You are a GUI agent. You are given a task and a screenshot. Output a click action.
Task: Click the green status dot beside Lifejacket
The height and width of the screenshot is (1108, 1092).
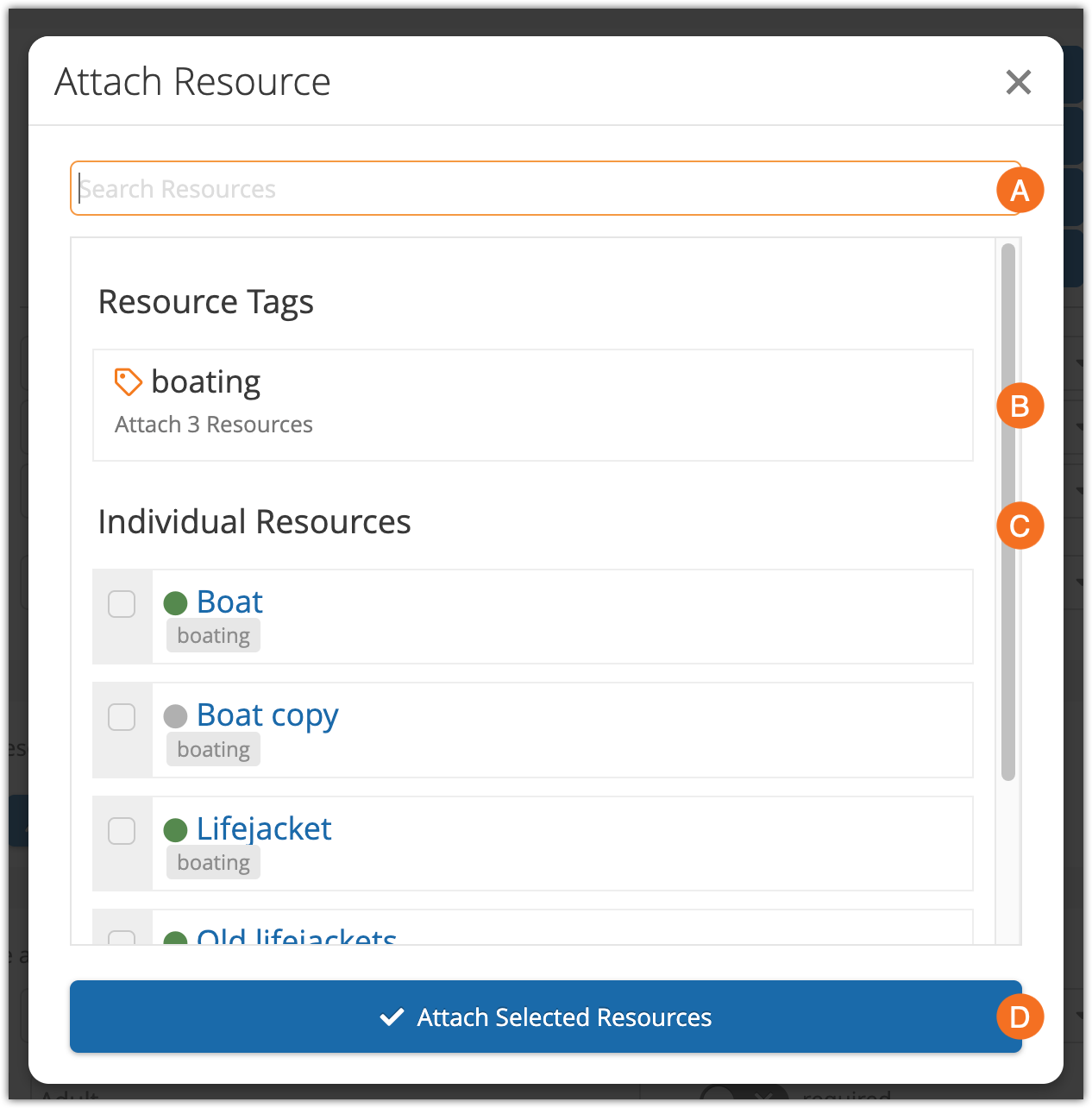pos(175,830)
